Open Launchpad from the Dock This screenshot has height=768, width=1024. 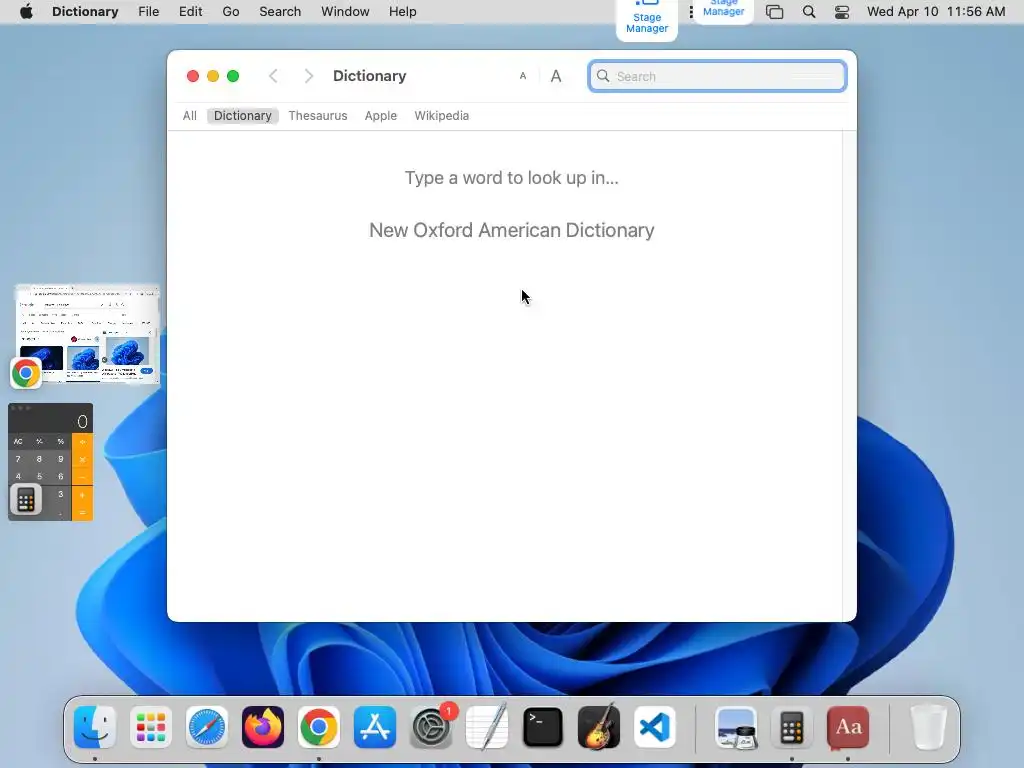pyautogui.click(x=151, y=727)
